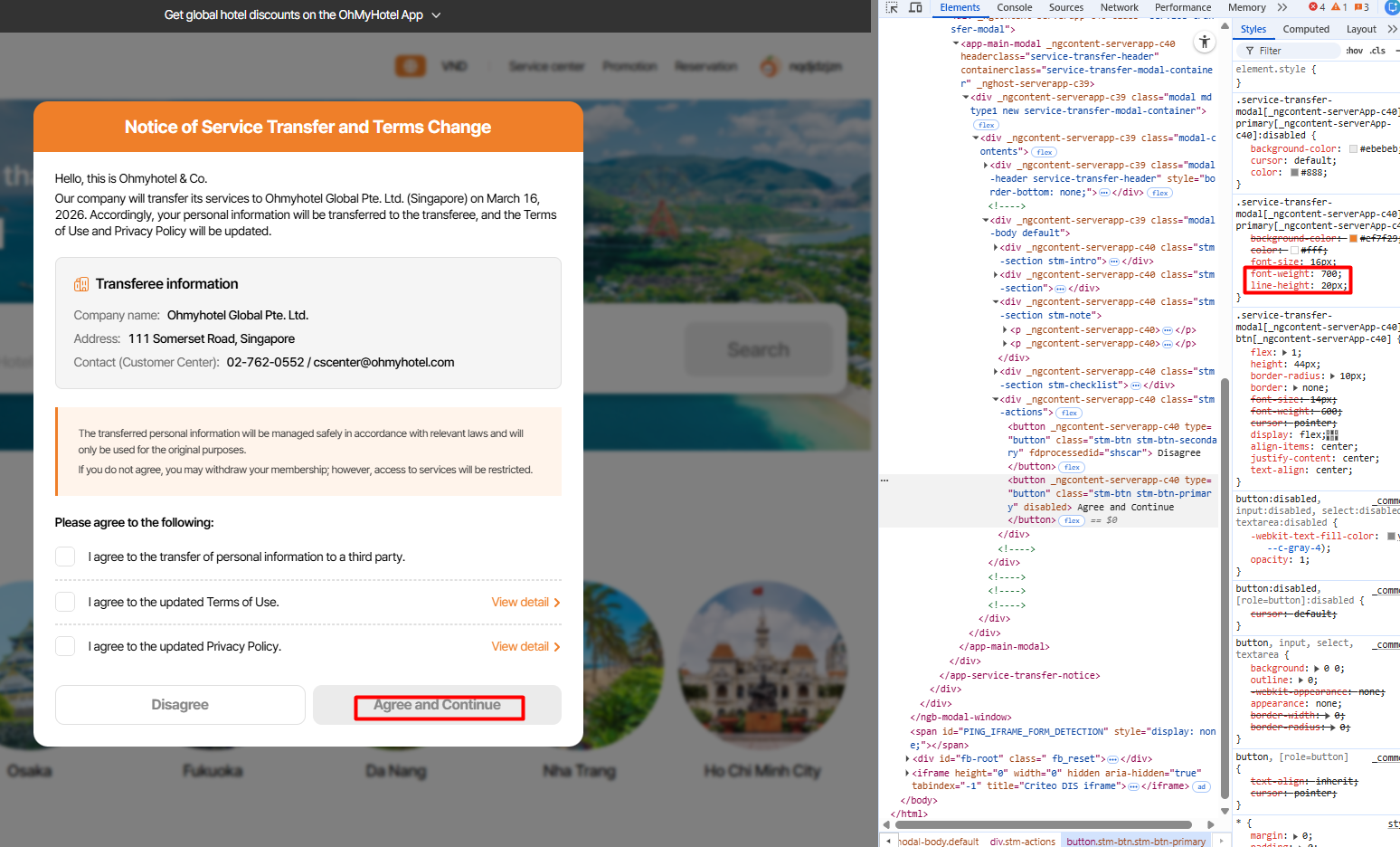The image size is (1400, 847).
Task: Expand the modal-header service-transfer-header div
Action: coord(986,166)
